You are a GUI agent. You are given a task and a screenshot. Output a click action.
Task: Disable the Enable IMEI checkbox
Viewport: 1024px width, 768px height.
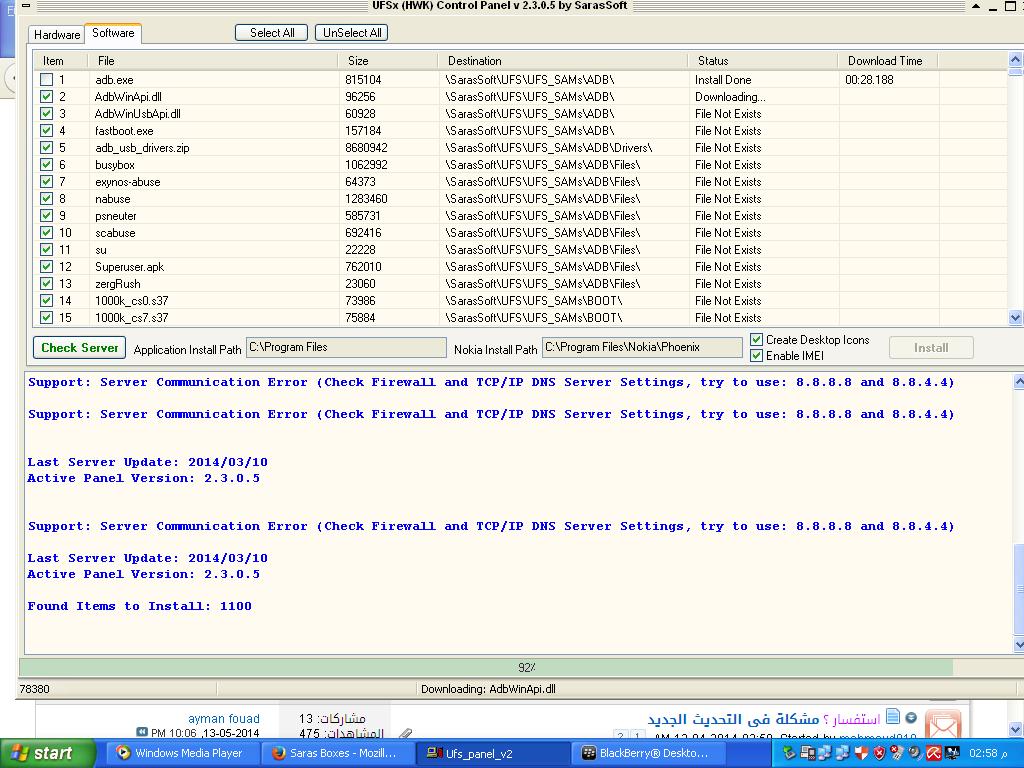[756, 356]
